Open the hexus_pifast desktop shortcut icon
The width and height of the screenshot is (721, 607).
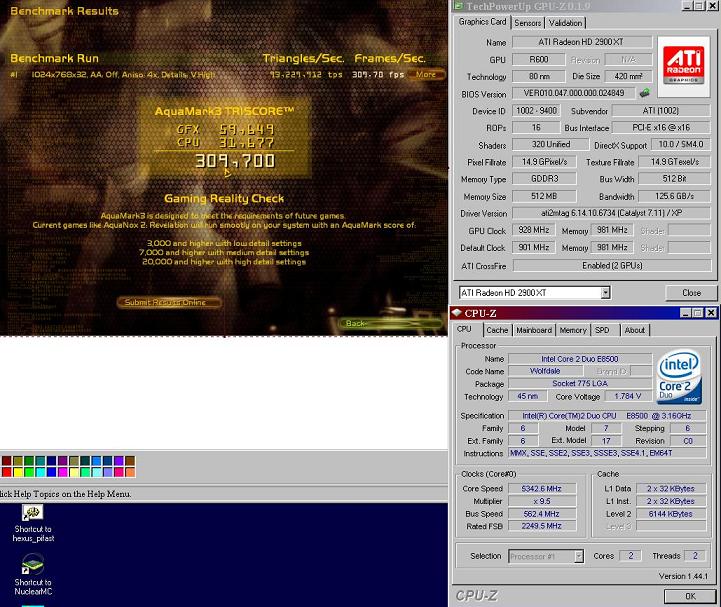coord(32,513)
